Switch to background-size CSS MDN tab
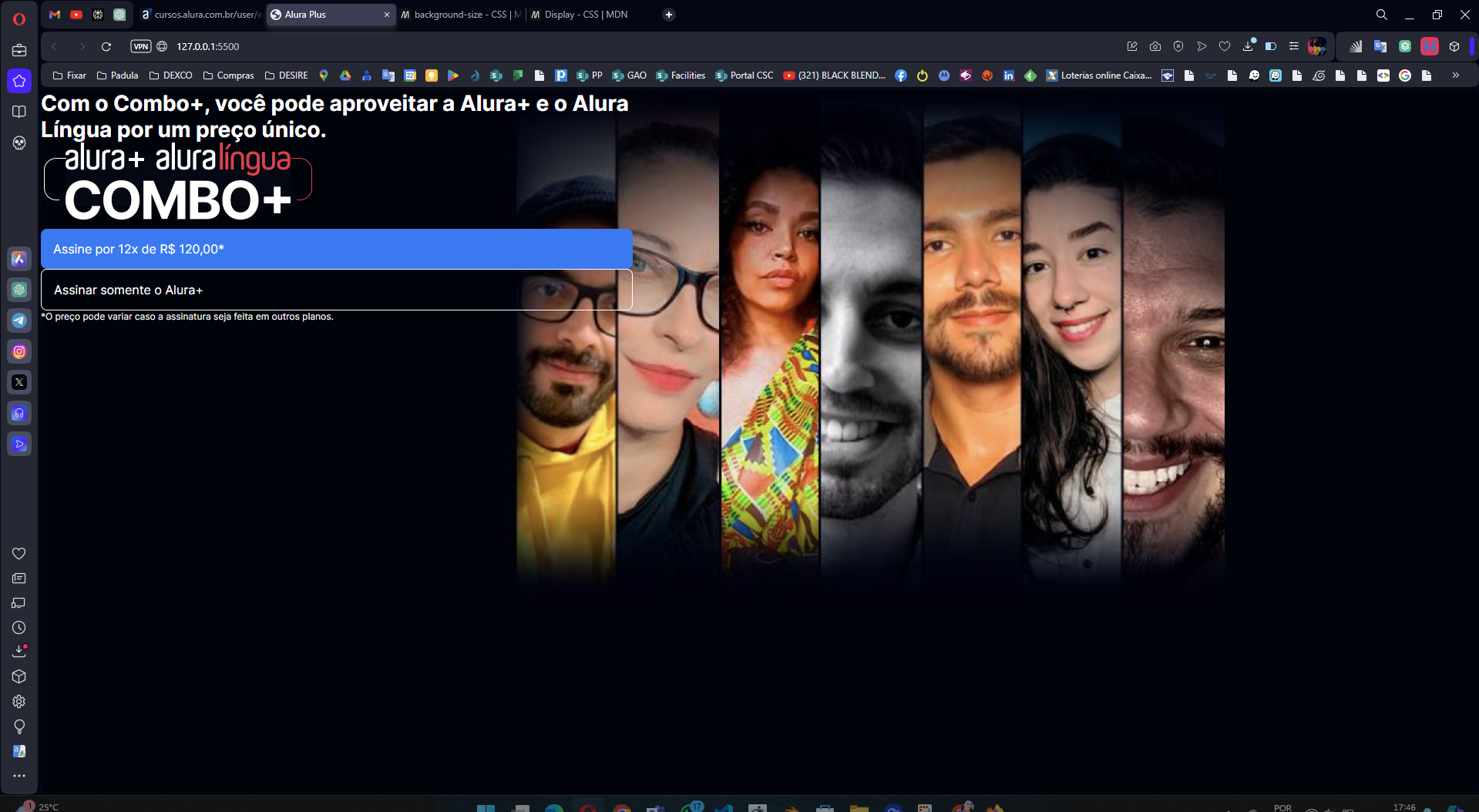This screenshot has width=1479, height=812. (461, 15)
